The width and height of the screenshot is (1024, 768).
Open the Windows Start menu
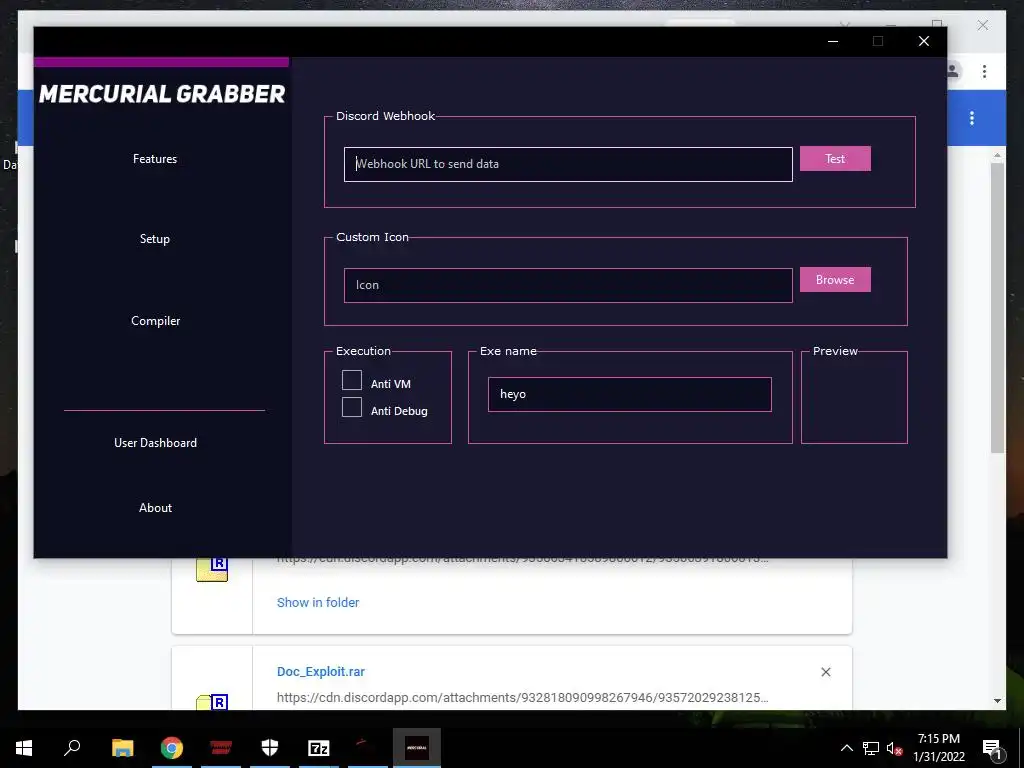tap(24, 748)
